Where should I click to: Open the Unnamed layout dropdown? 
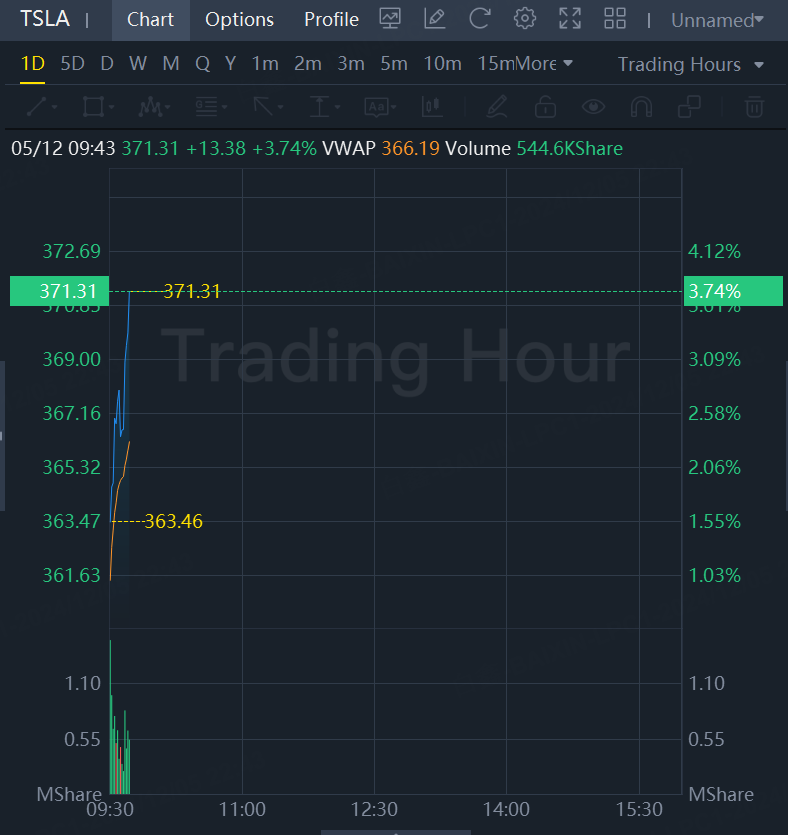717,20
